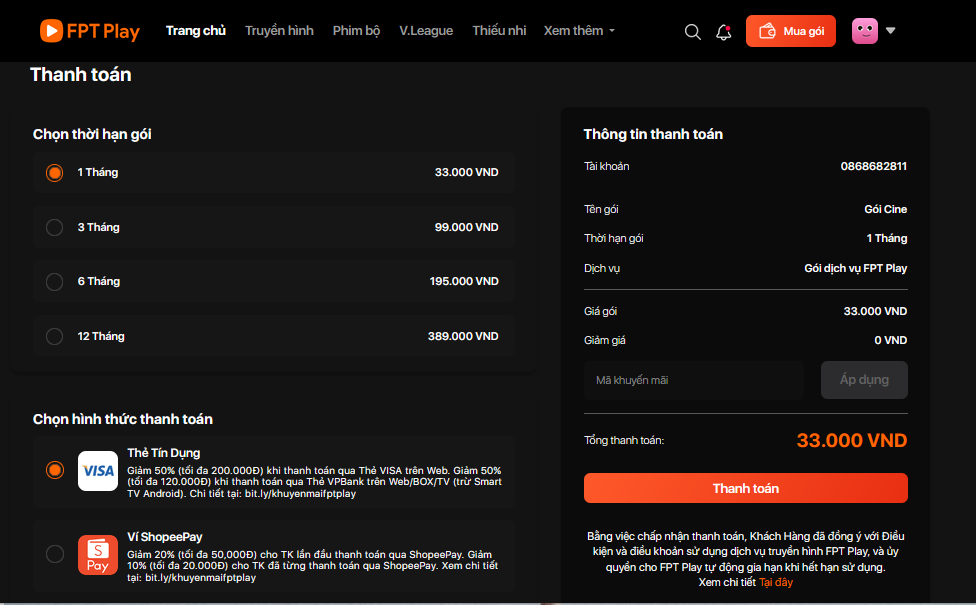Open the Phim bộ section

[x=356, y=30]
